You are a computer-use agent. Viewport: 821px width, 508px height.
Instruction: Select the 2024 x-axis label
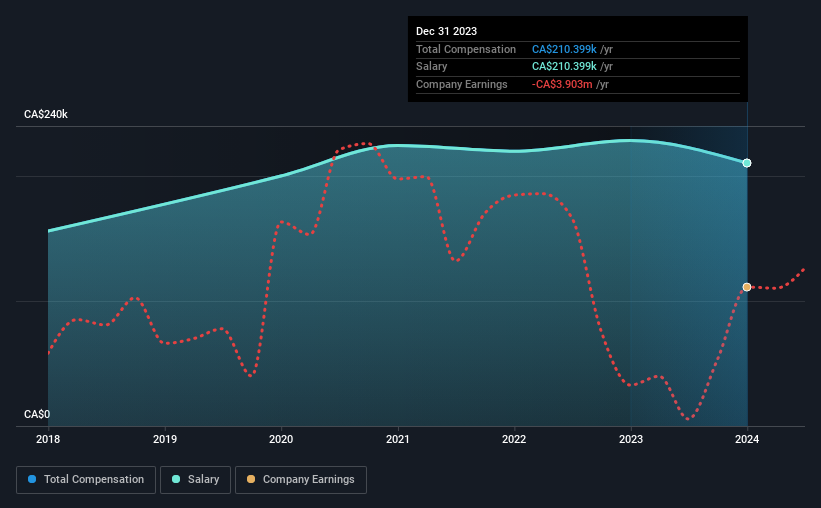(x=747, y=439)
